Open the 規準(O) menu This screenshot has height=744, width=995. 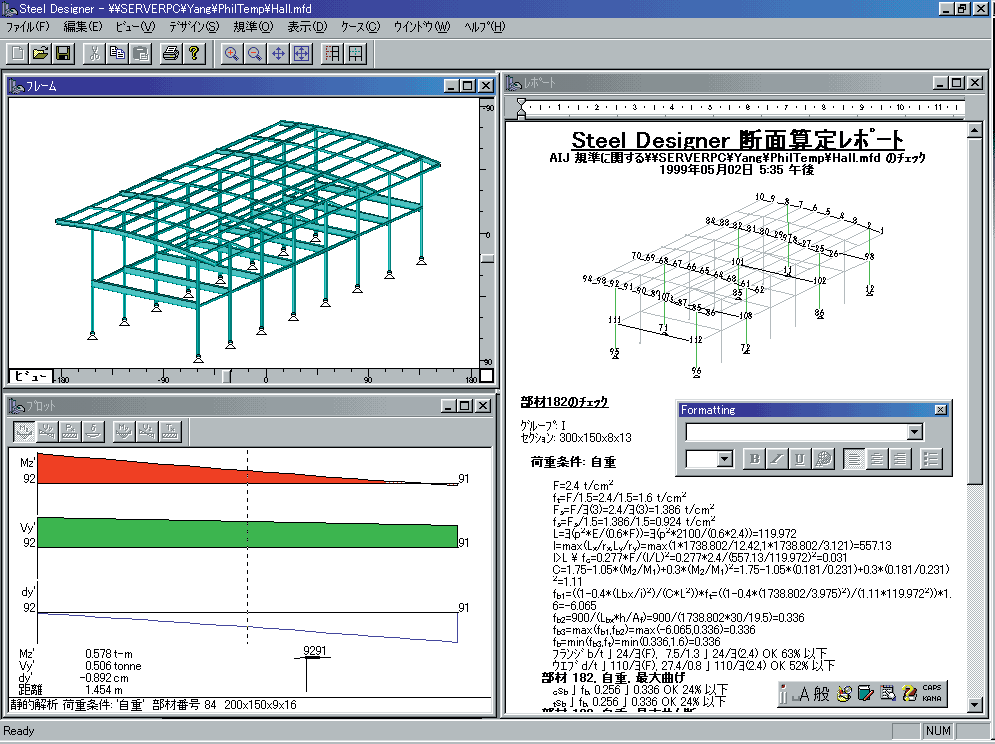[253, 27]
